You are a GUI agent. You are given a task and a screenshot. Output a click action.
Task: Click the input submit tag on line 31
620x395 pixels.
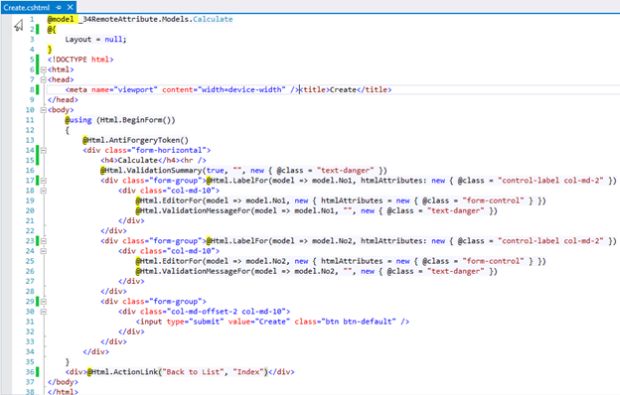[272, 321]
